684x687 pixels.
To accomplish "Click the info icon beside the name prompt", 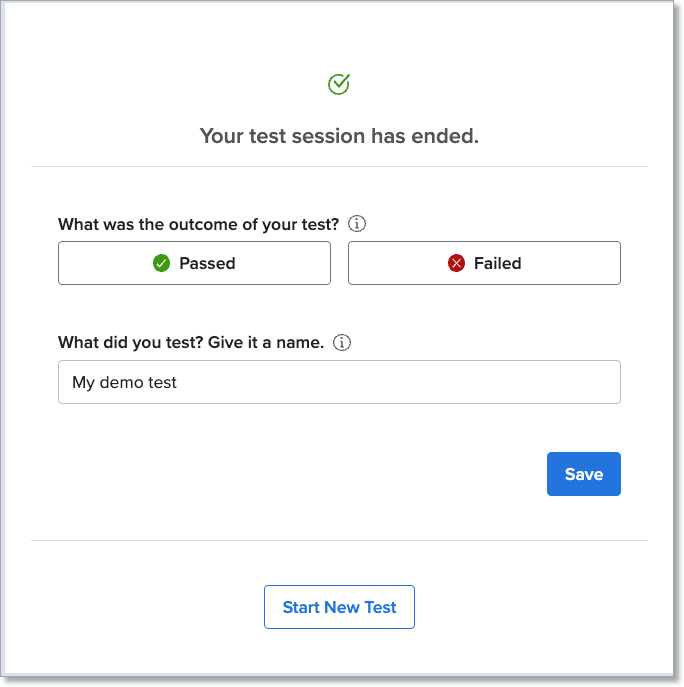I will (x=342, y=343).
